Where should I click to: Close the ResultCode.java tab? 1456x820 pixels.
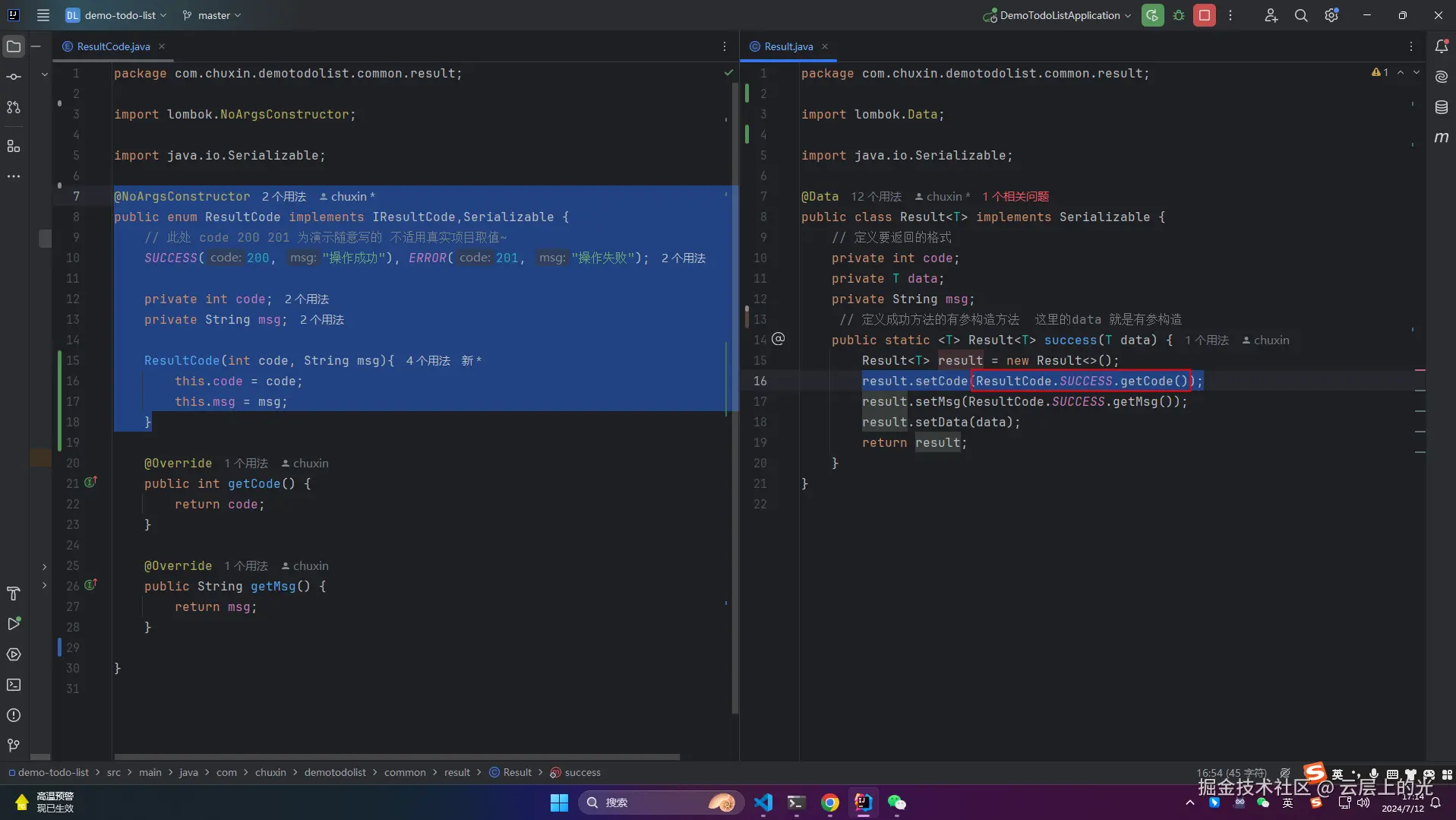click(162, 46)
